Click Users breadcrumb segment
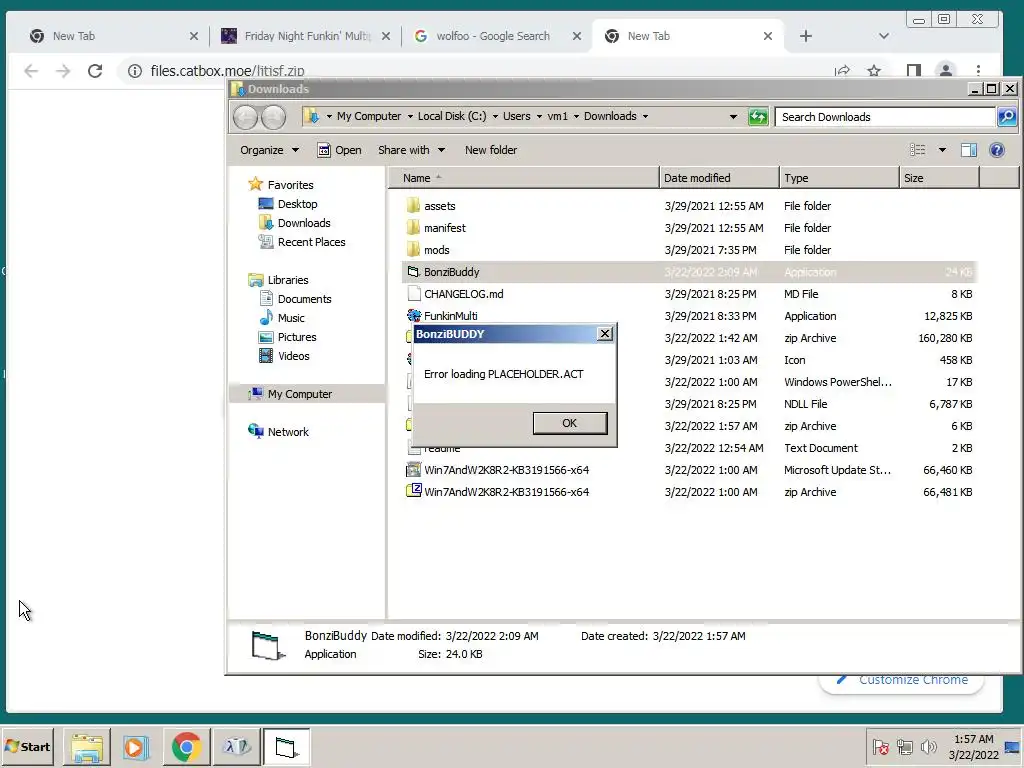Viewport: 1024px width, 768px height. pos(516,116)
